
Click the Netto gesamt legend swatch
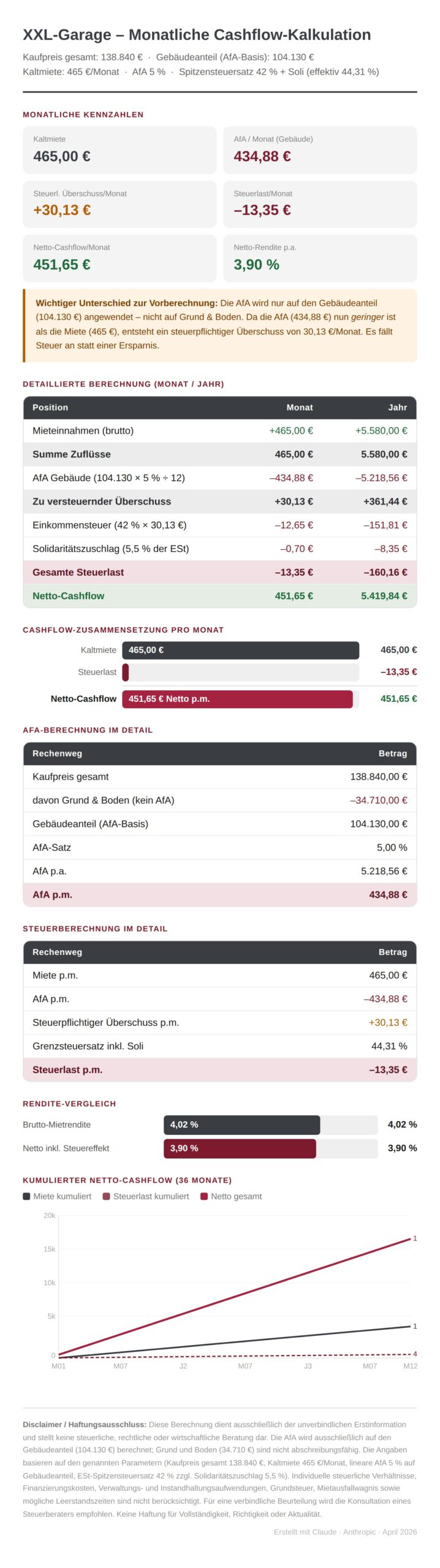(204, 1196)
